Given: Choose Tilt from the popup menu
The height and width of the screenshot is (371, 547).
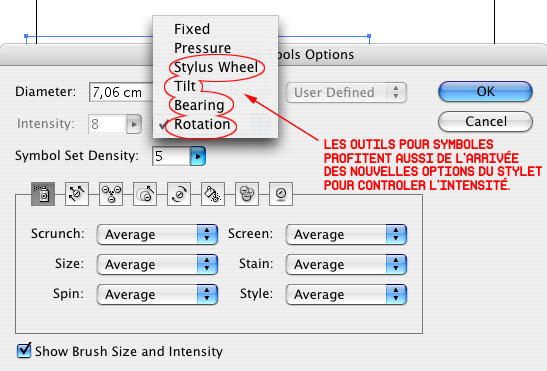Looking at the screenshot, I should click(x=215, y=86).
